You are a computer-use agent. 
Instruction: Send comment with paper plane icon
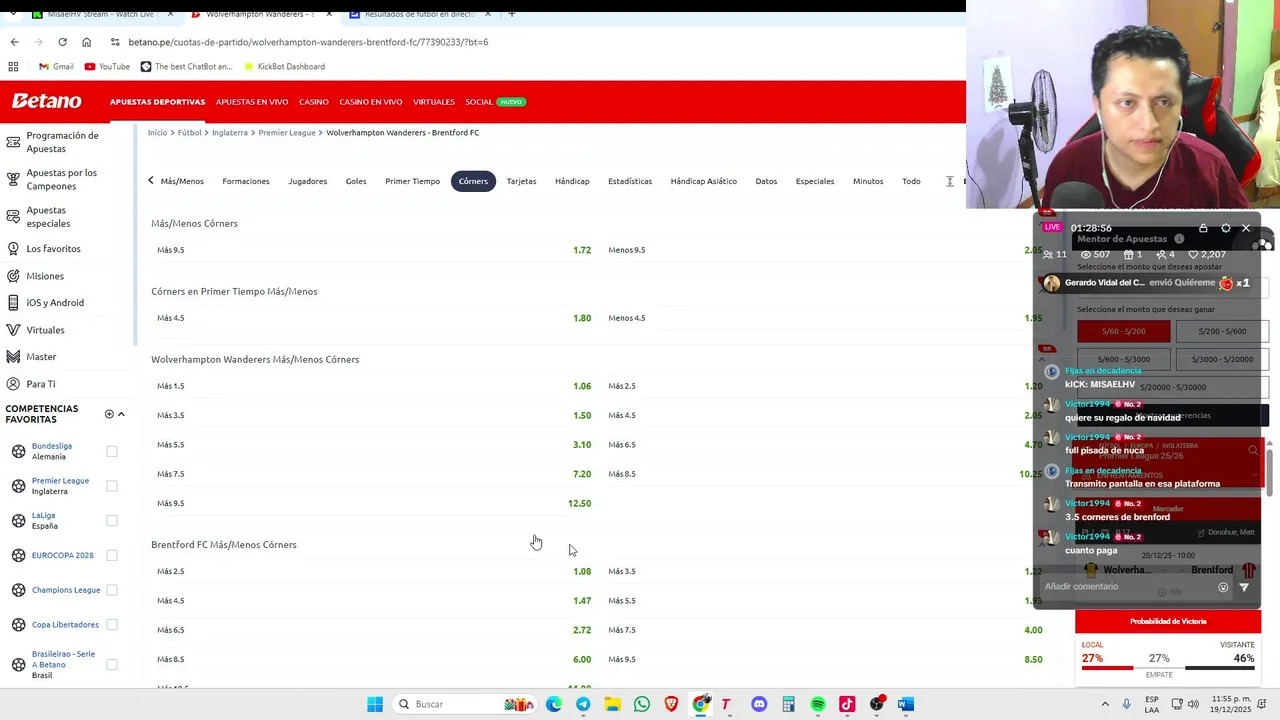pyautogui.click(x=1244, y=587)
